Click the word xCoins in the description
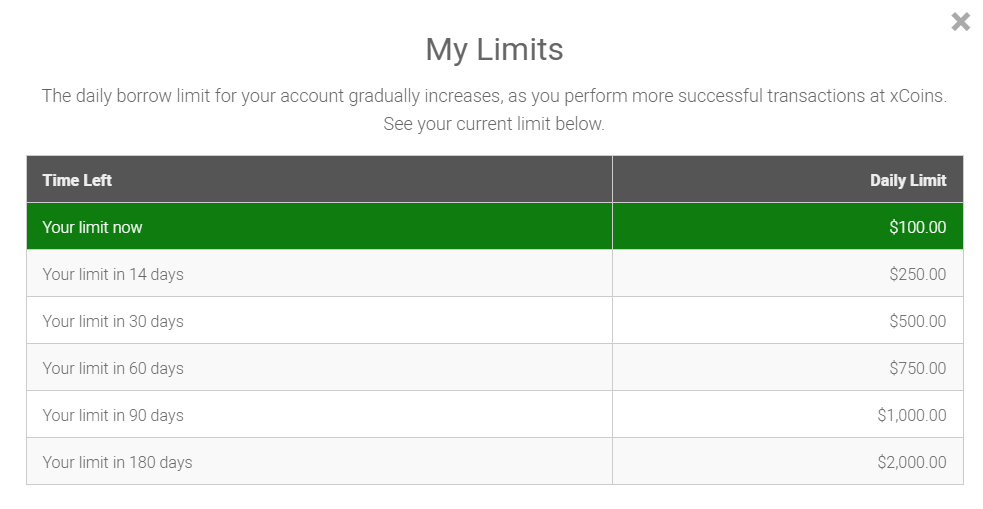Viewport: 983px width, 509px height. pyautogui.click(x=916, y=96)
